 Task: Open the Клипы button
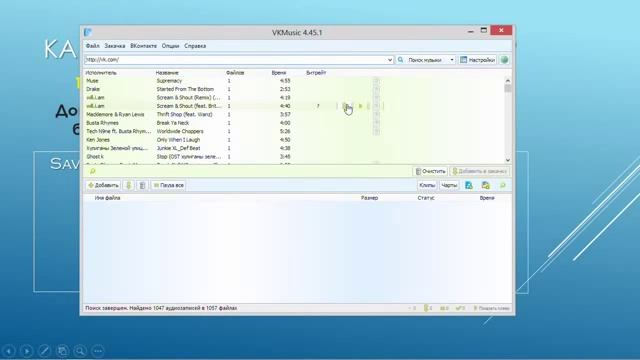(x=427, y=185)
